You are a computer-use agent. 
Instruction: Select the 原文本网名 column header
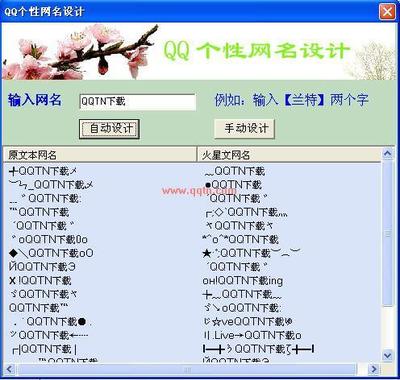coord(100,155)
